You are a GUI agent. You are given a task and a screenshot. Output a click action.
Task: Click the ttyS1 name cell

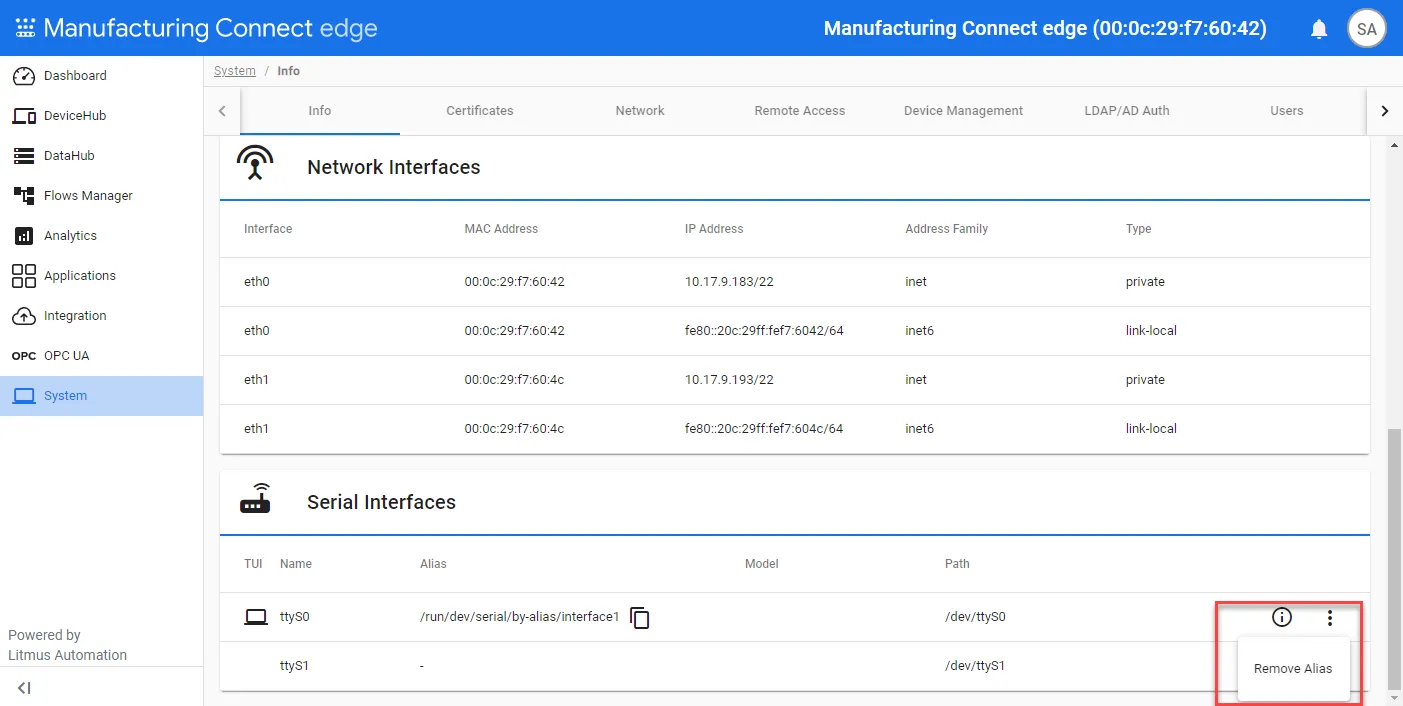(x=294, y=666)
